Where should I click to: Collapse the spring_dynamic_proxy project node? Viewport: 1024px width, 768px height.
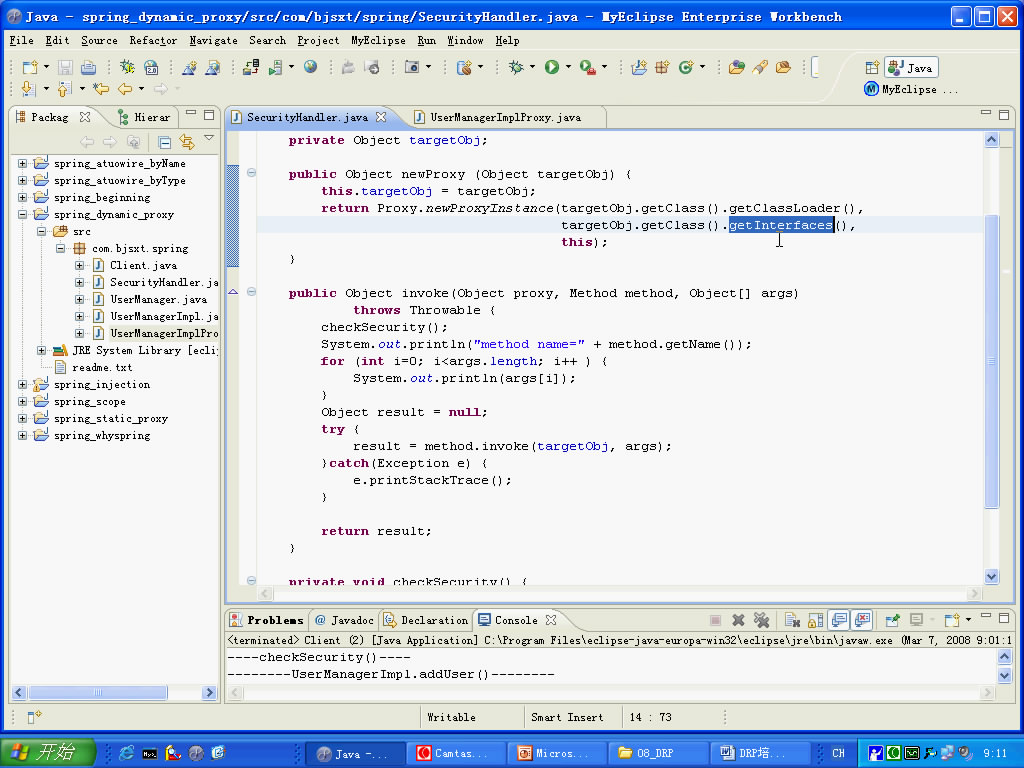coord(22,215)
